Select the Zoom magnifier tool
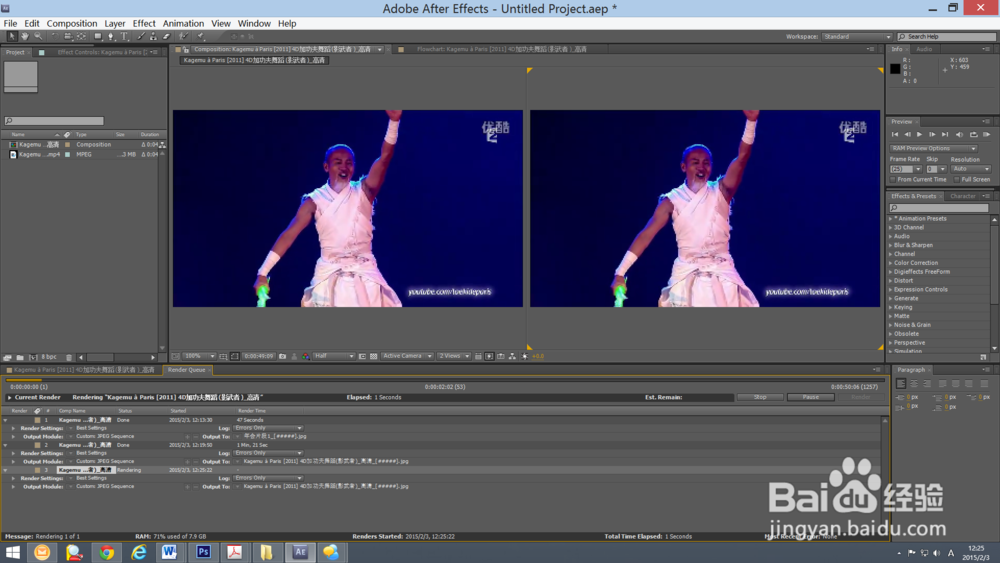Screen dimensions: 1000x563 (38, 36)
